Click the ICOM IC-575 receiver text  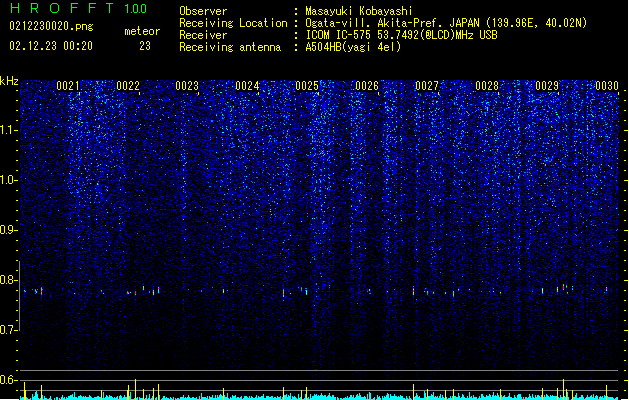[401, 35]
